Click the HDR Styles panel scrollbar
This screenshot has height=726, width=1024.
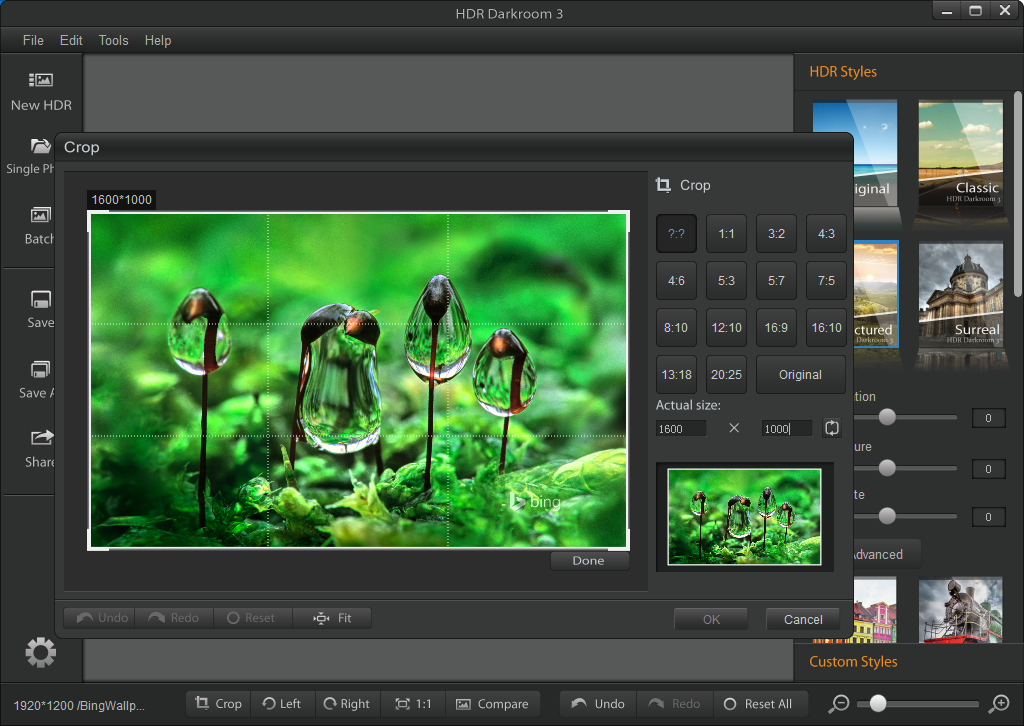(1017, 194)
